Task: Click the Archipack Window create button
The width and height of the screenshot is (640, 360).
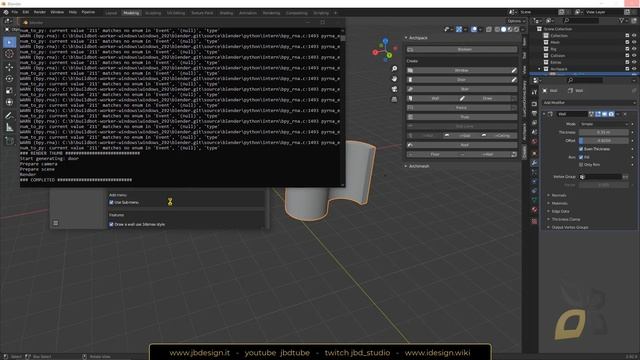Action: (458, 71)
